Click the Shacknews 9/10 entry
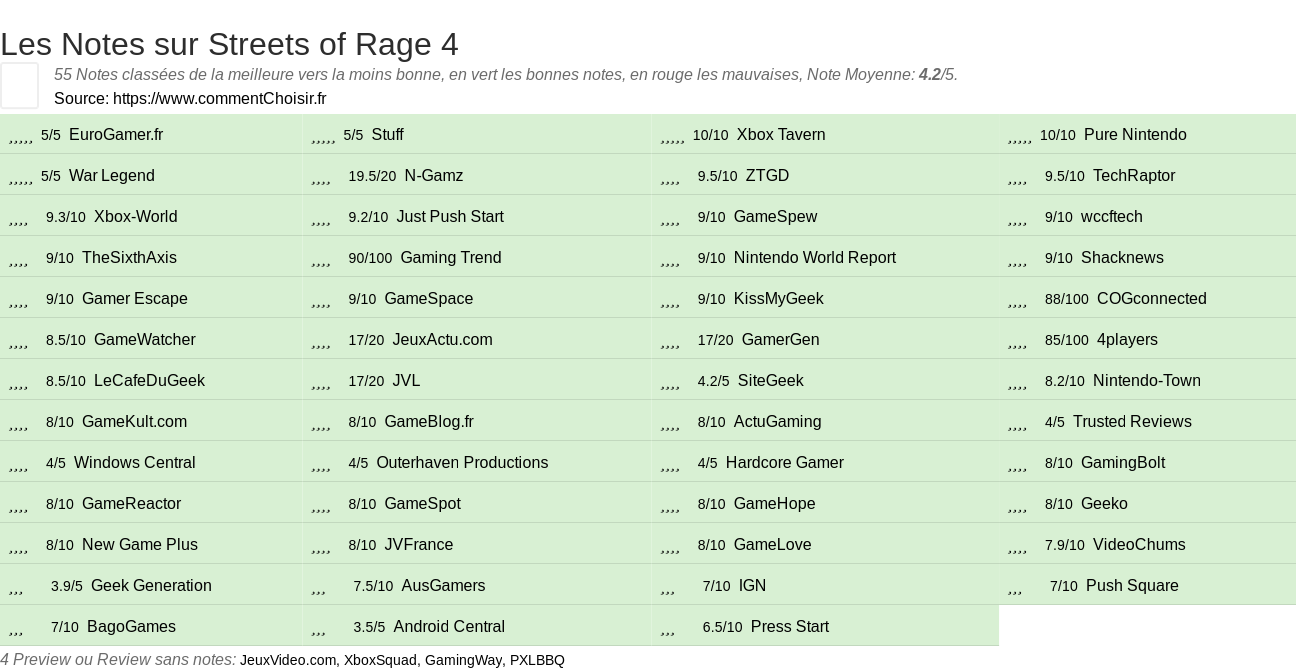The width and height of the screenshot is (1296, 671). point(1148,257)
